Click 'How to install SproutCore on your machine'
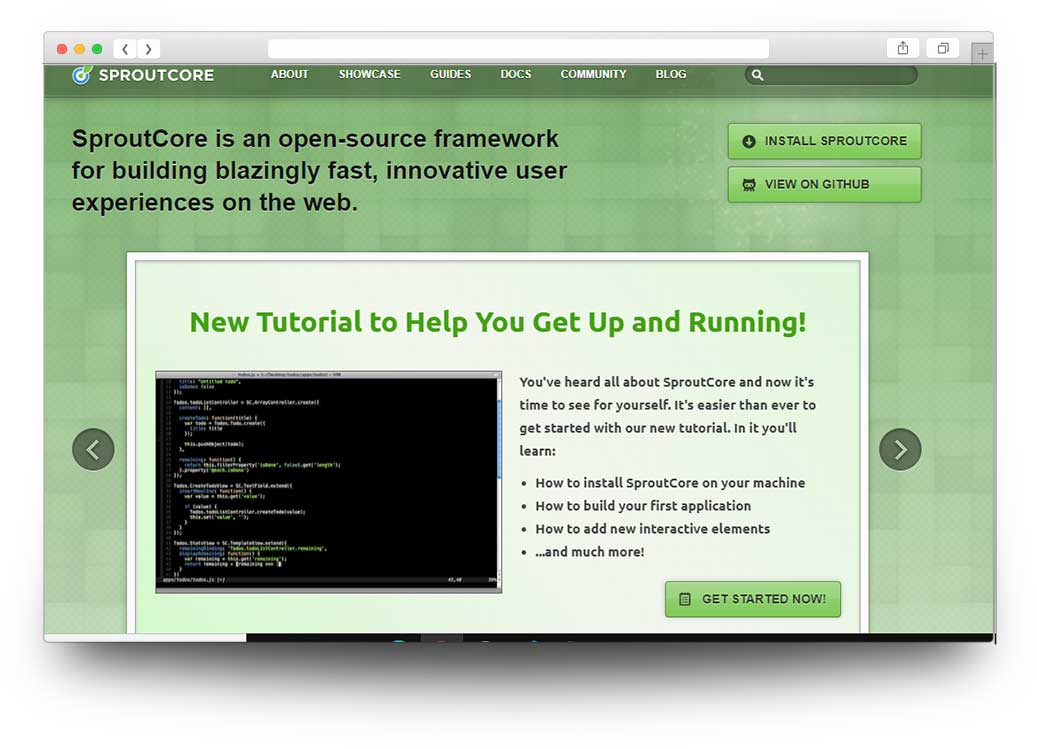 [x=670, y=483]
